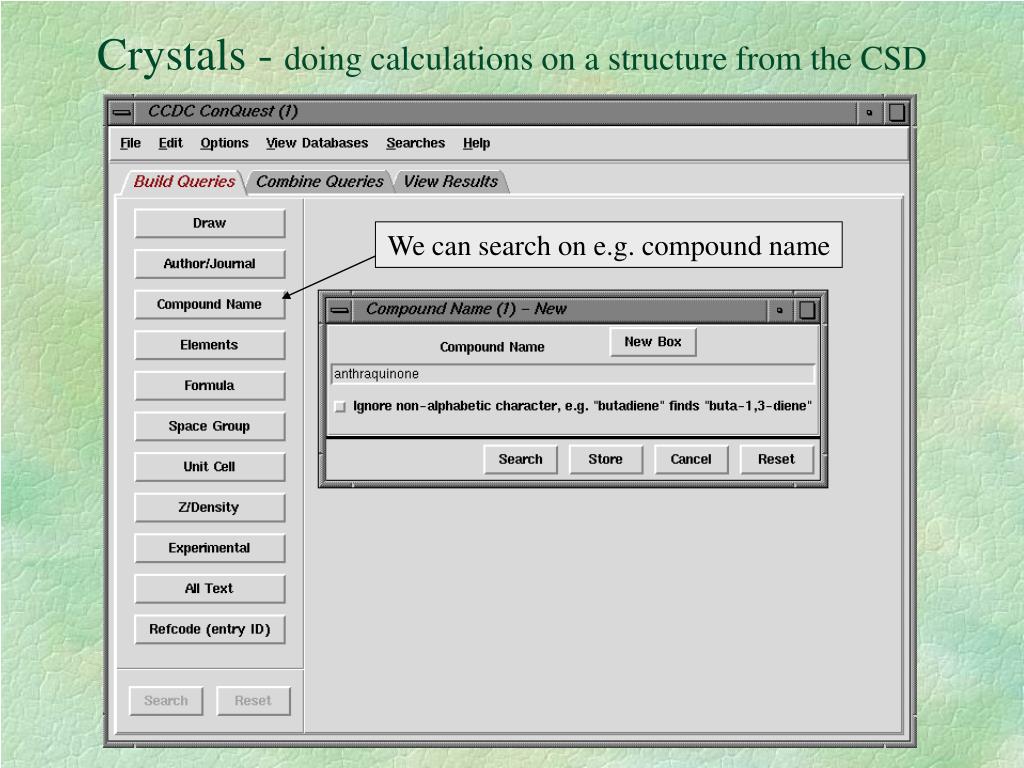The image size is (1024, 768).
Task: Click the Draw query button
Action: 210,223
